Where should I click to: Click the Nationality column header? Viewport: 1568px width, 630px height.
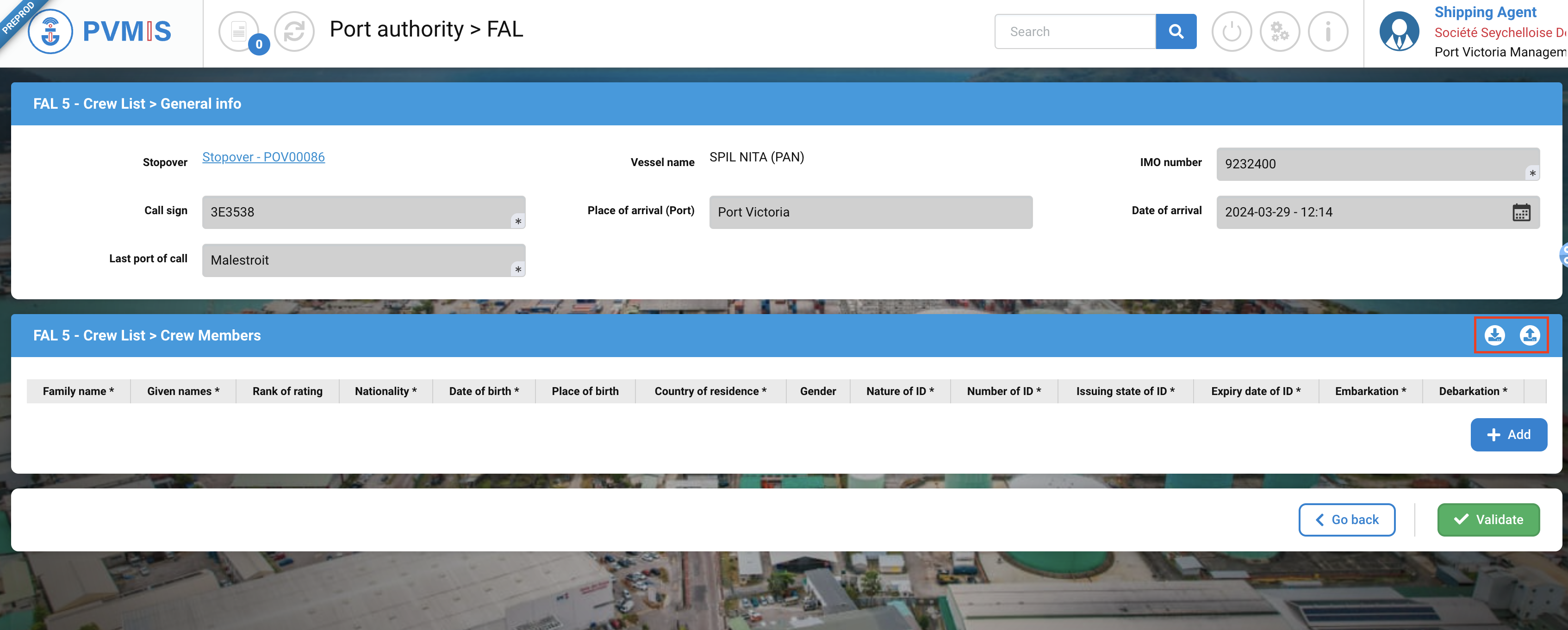click(386, 391)
